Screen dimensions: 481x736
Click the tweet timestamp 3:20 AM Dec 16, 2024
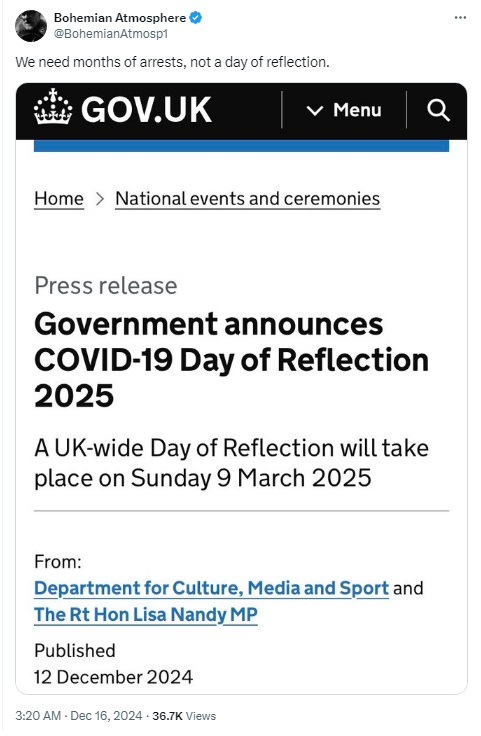point(78,716)
